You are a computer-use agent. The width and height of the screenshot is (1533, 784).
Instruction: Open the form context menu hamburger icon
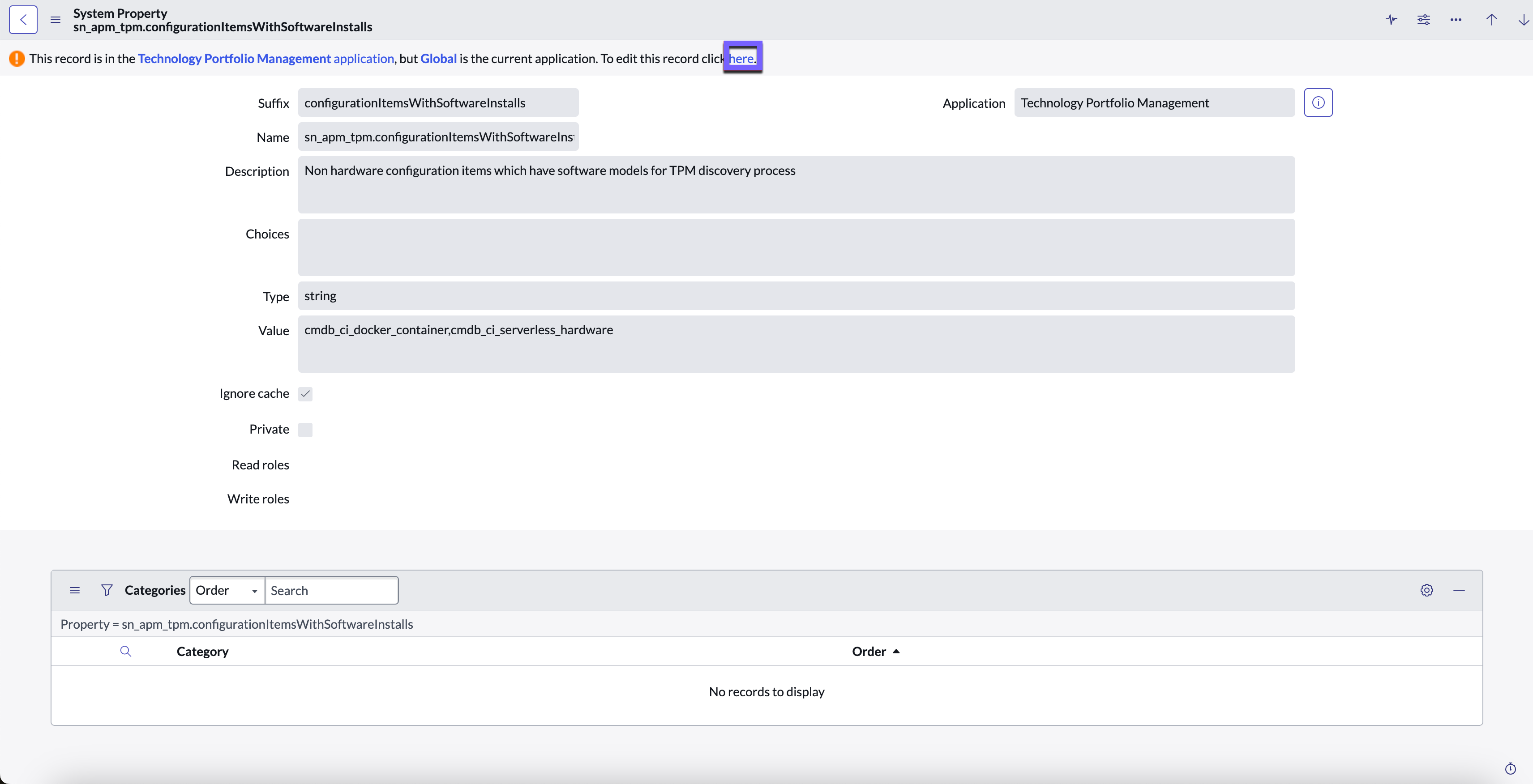[56, 20]
